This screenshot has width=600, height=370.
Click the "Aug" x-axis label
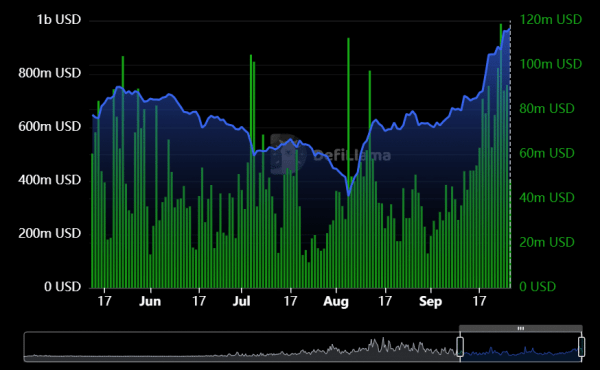(336, 302)
